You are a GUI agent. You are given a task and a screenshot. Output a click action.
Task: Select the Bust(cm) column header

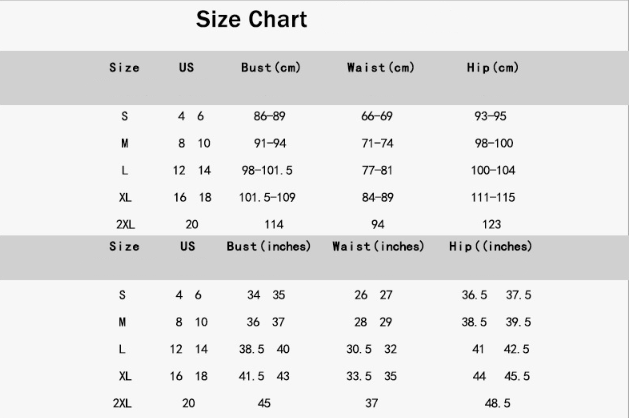[270, 68]
